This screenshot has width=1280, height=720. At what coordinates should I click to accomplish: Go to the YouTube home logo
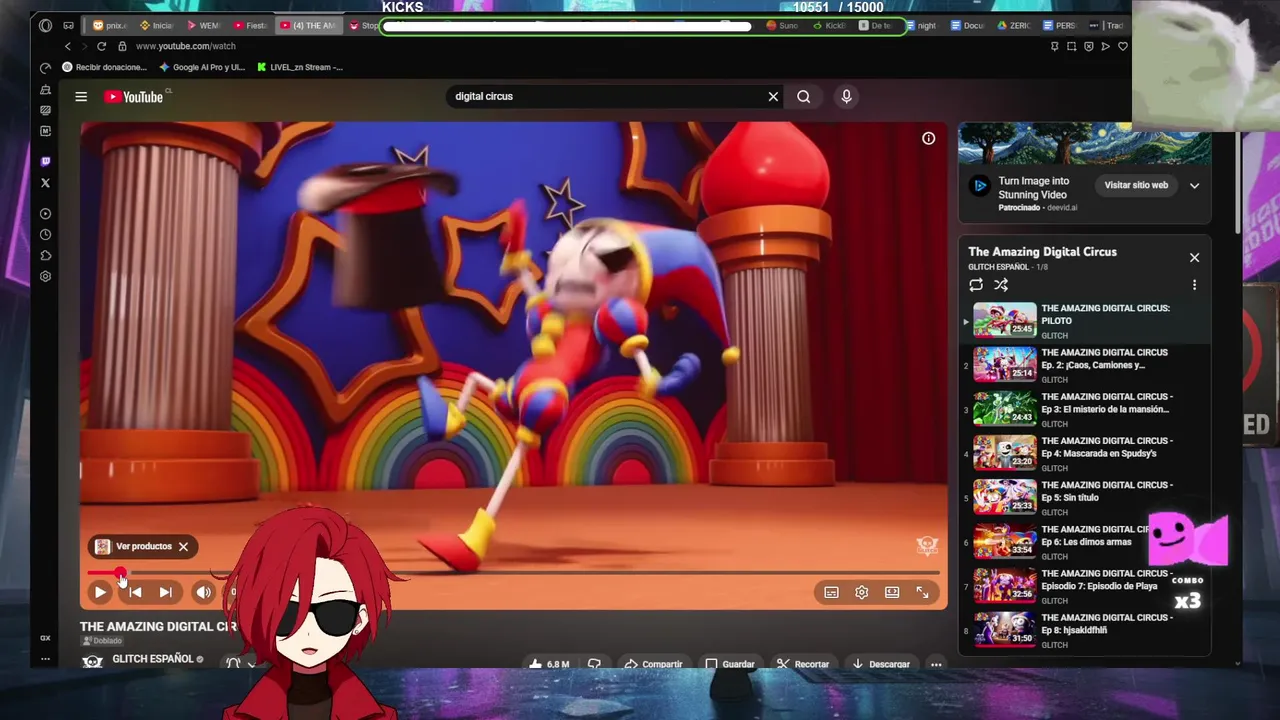(x=134, y=97)
